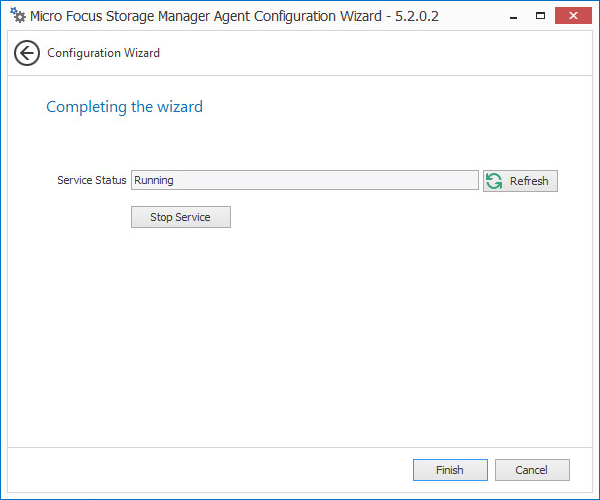Click the 'Completing the wizard' heading
This screenshot has height=500, width=600.
point(124,107)
